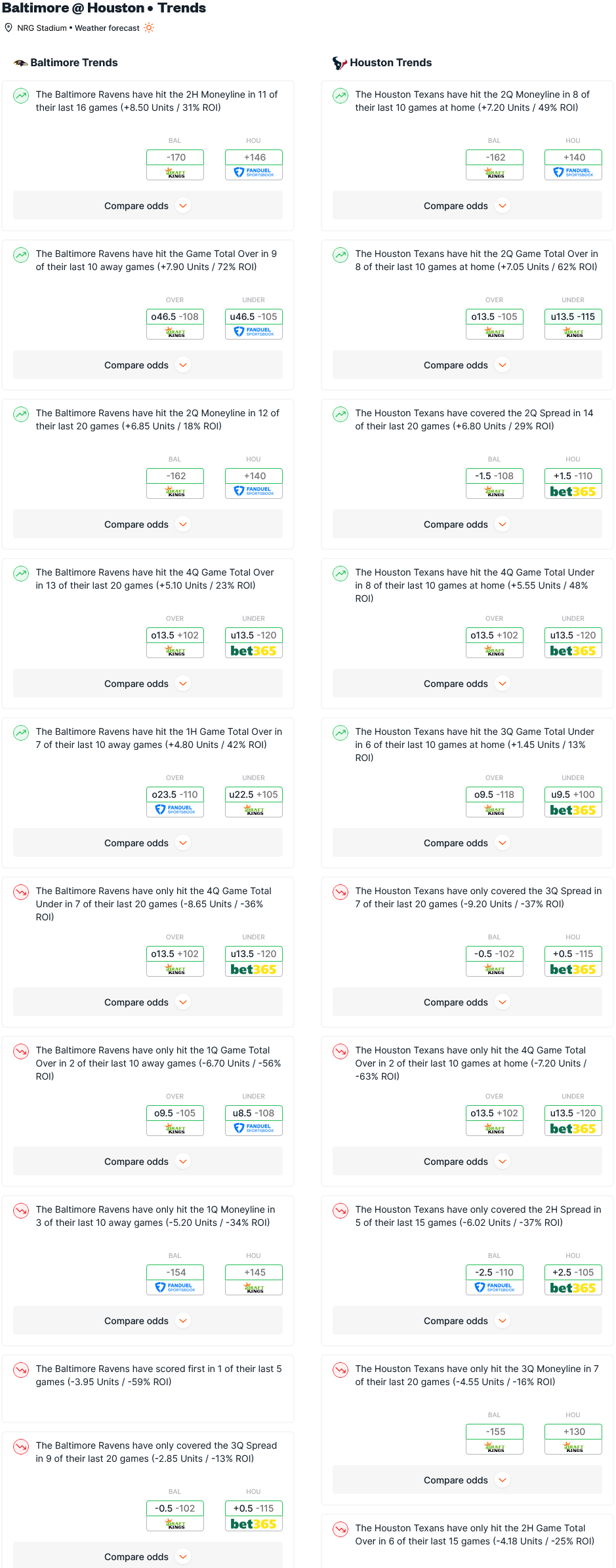616x1568 pixels.
Task: Expand Compare odds for Ravens 2H Moneyline trend
Action: (x=148, y=206)
